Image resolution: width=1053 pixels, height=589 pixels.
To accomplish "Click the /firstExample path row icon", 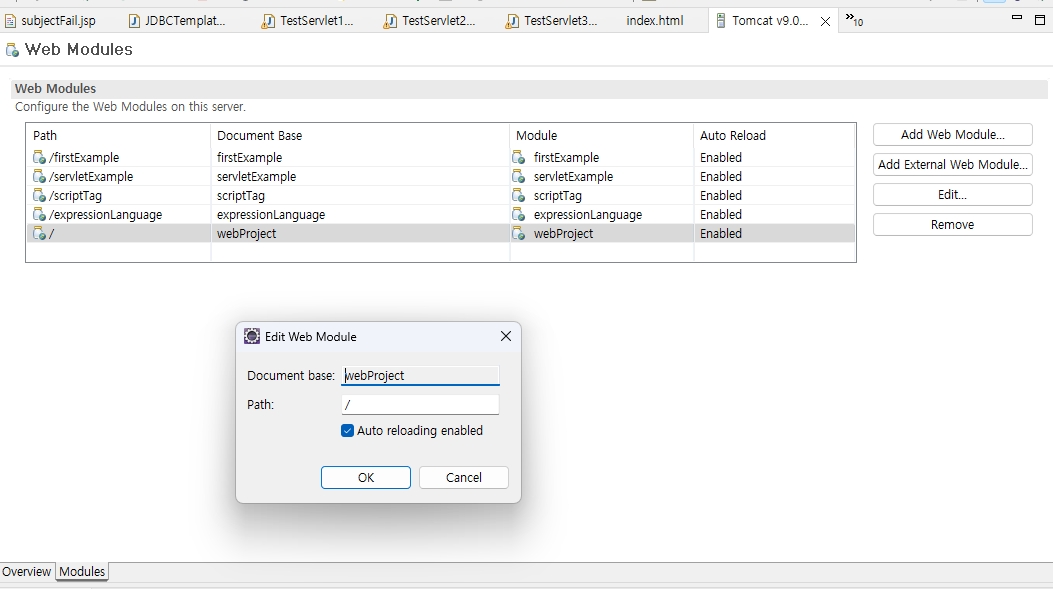I will pyautogui.click(x=40, y=158).
